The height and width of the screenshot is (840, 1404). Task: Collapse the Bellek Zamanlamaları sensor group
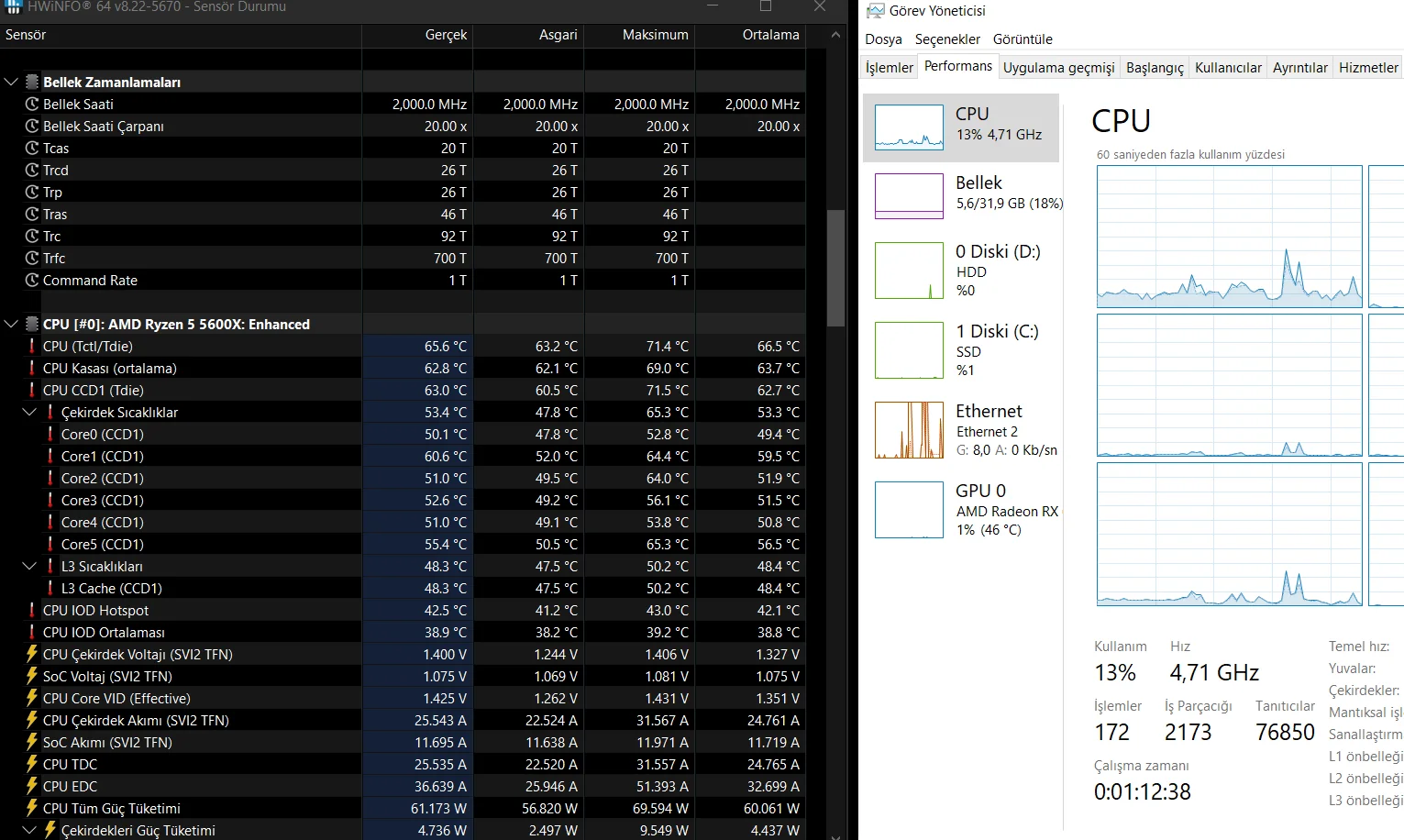(11, 82)
